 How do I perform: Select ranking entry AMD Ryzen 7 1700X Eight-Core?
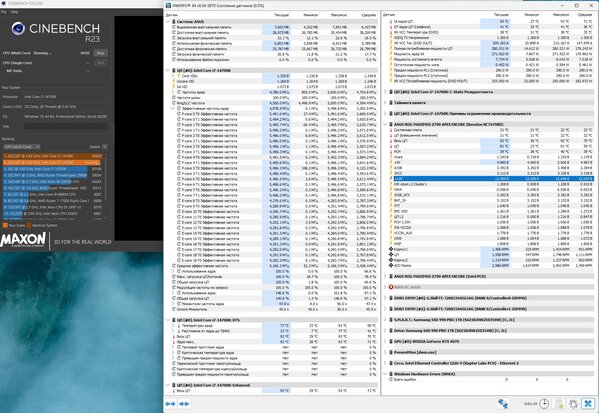coord(52,201)
